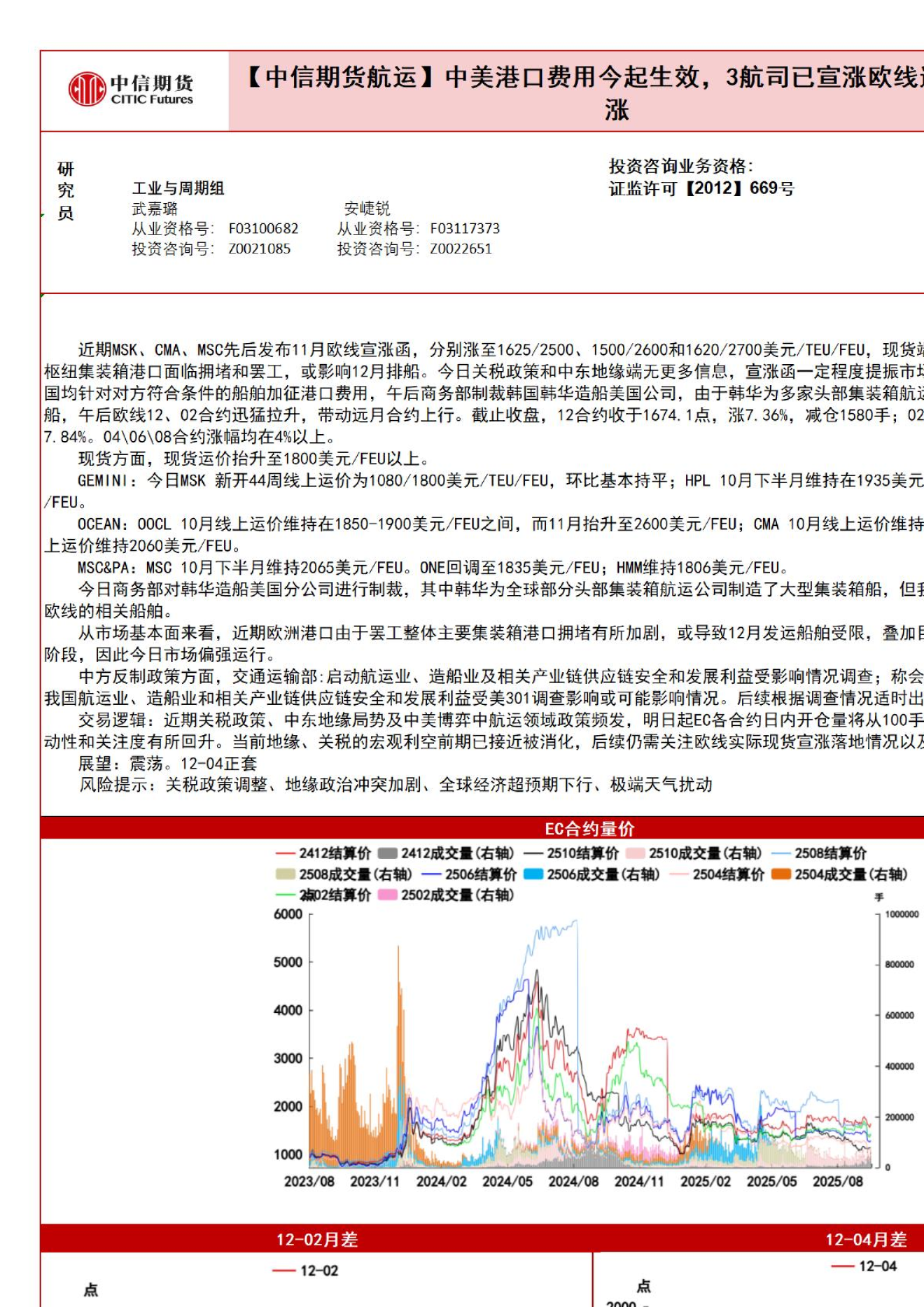Click the 12-02月差 section header
924x1307 pixels.
click(x=317, y=1239)
